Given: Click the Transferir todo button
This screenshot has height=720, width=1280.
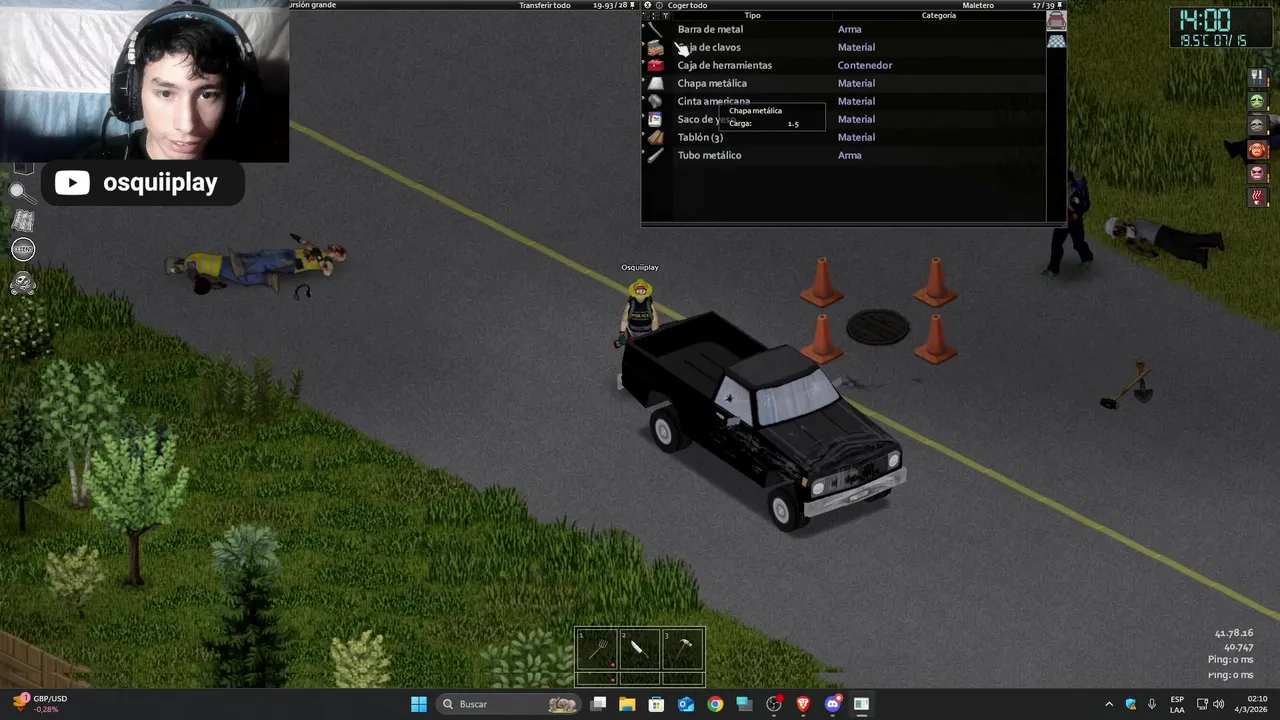Looking at the screenshot, I should coord(545,5).
